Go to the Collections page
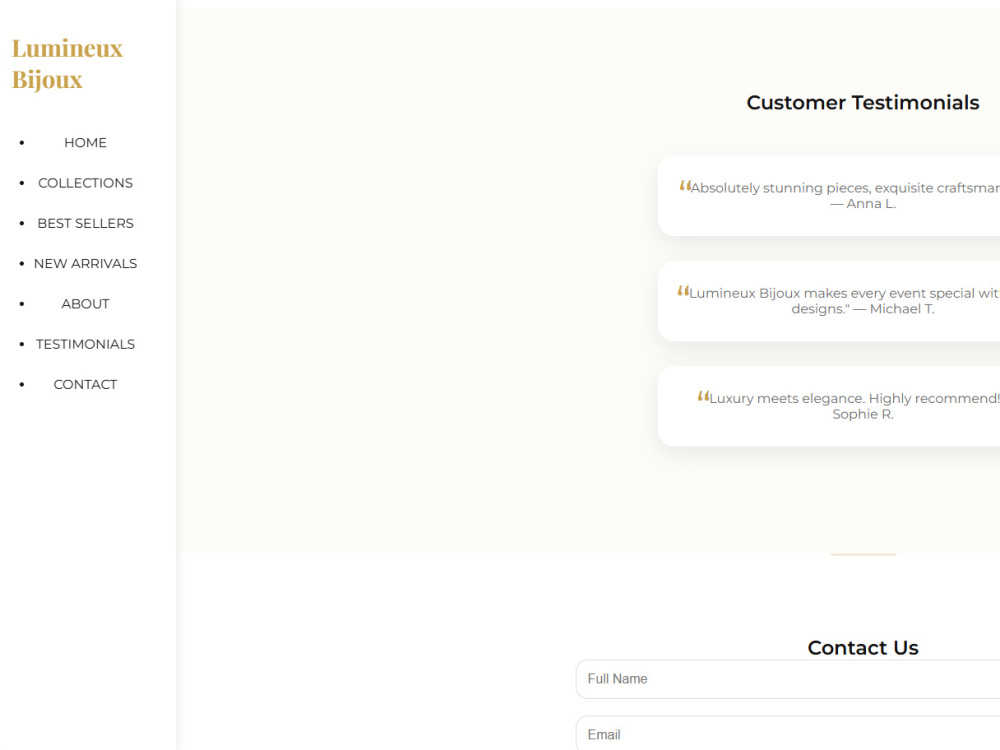 [85, 183]
